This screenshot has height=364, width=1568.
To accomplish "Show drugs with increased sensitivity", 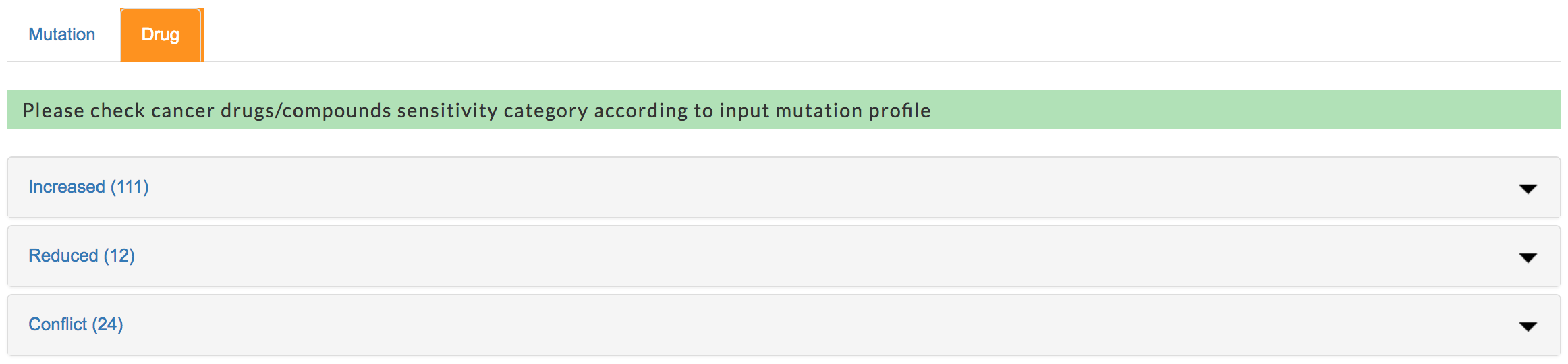I will pos(88,187).
